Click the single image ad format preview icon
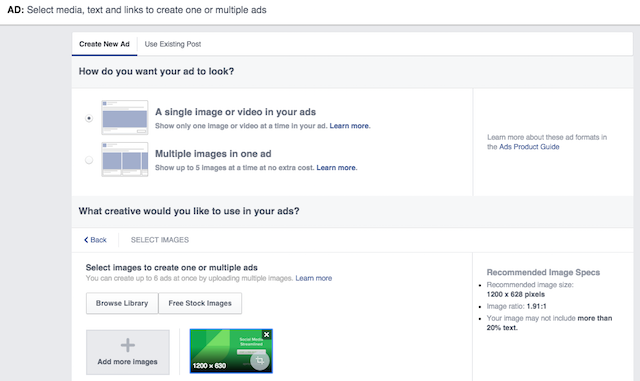The width and height of the screenshot is (640, 381). point(125,118)
